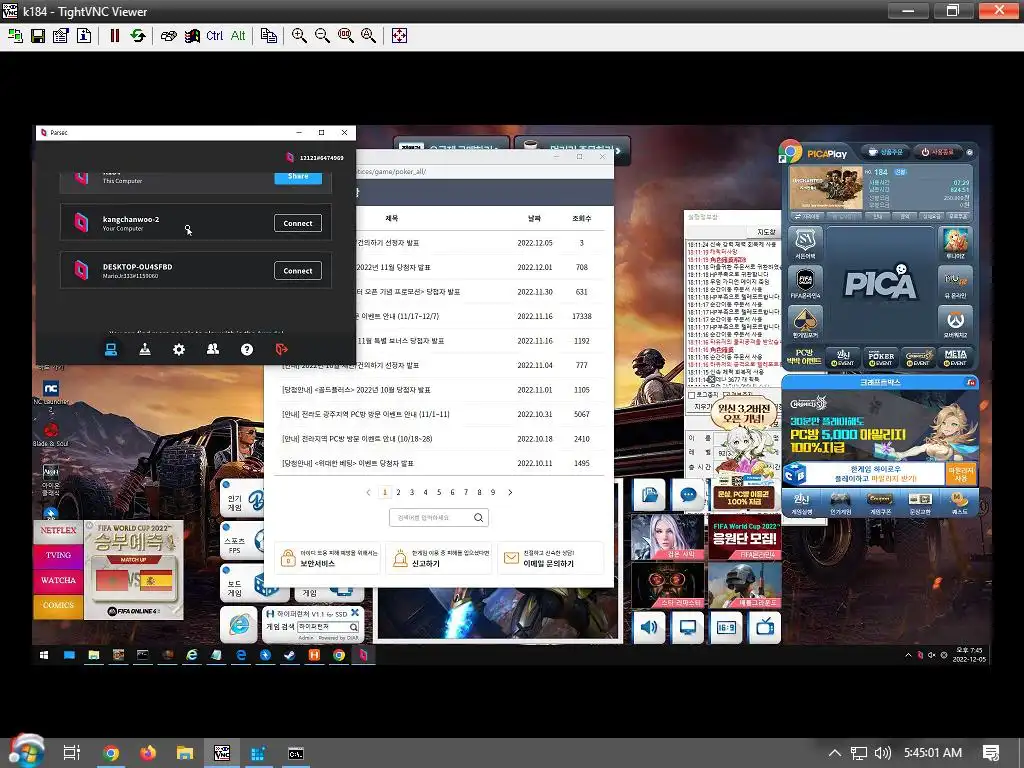
Task: Open TightVNC new connection icon
Action: pyautogui.click(x=14, y=36)
